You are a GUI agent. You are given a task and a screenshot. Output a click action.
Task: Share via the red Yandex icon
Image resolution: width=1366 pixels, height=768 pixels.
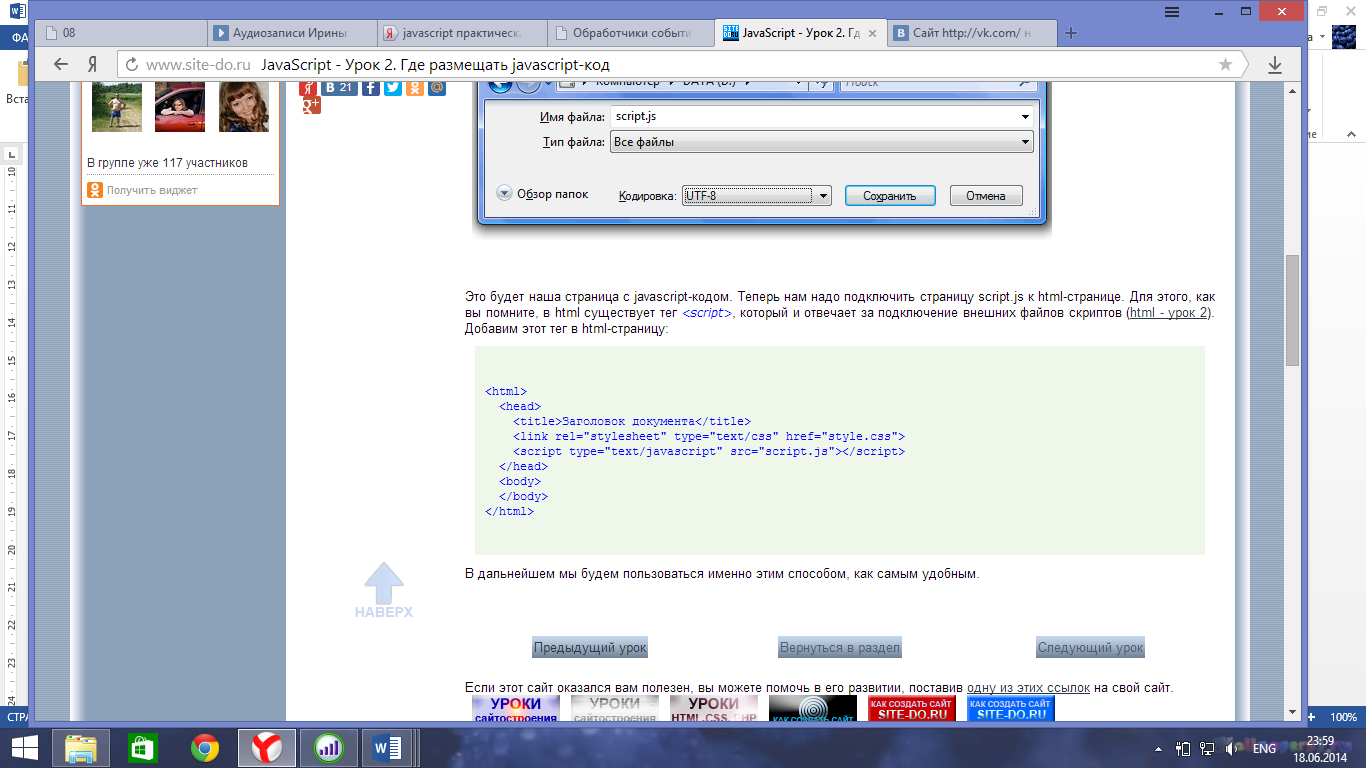[308, 87]
